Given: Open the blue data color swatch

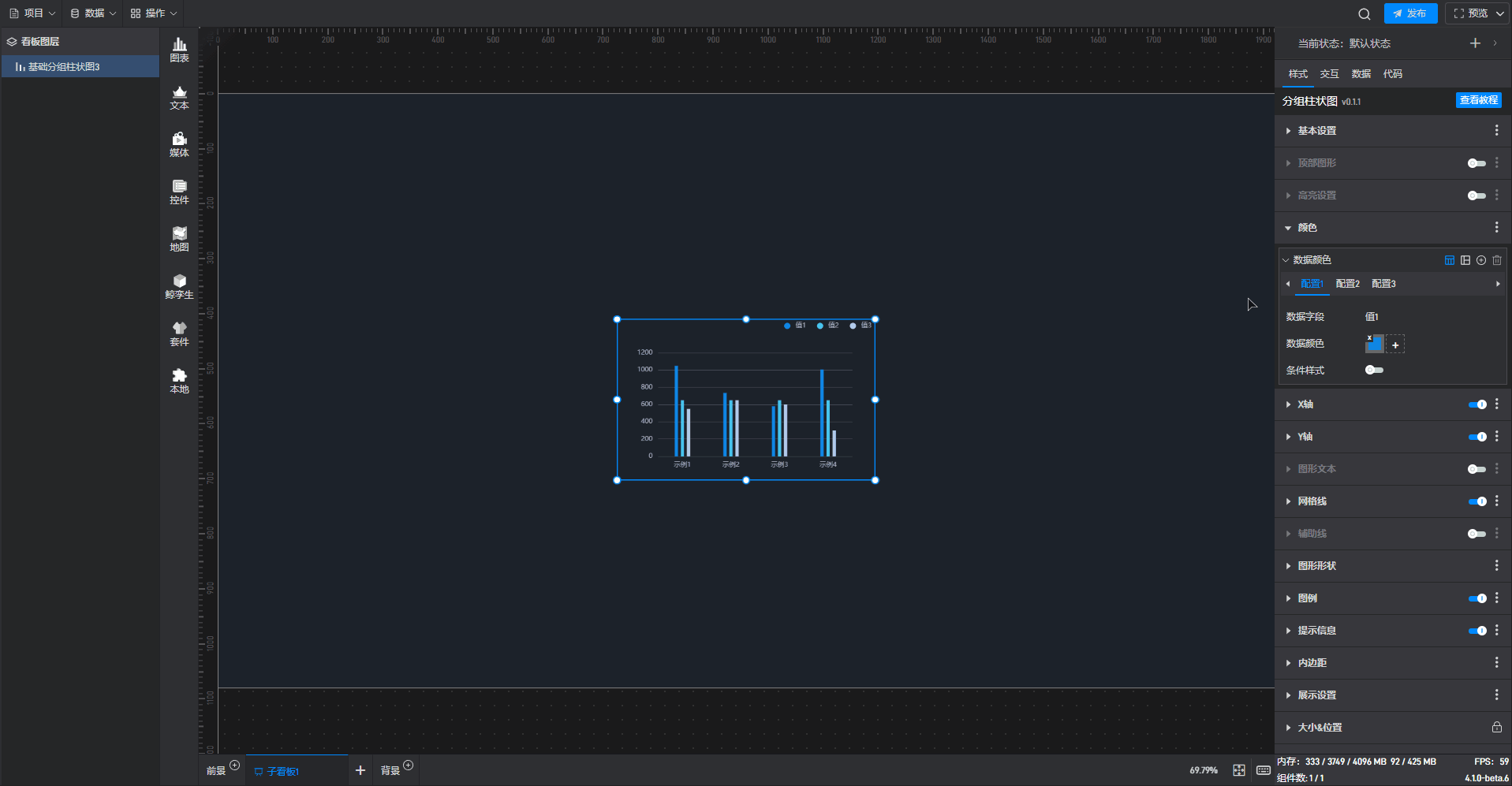Looking at the screenshot, I should 1374,344.
